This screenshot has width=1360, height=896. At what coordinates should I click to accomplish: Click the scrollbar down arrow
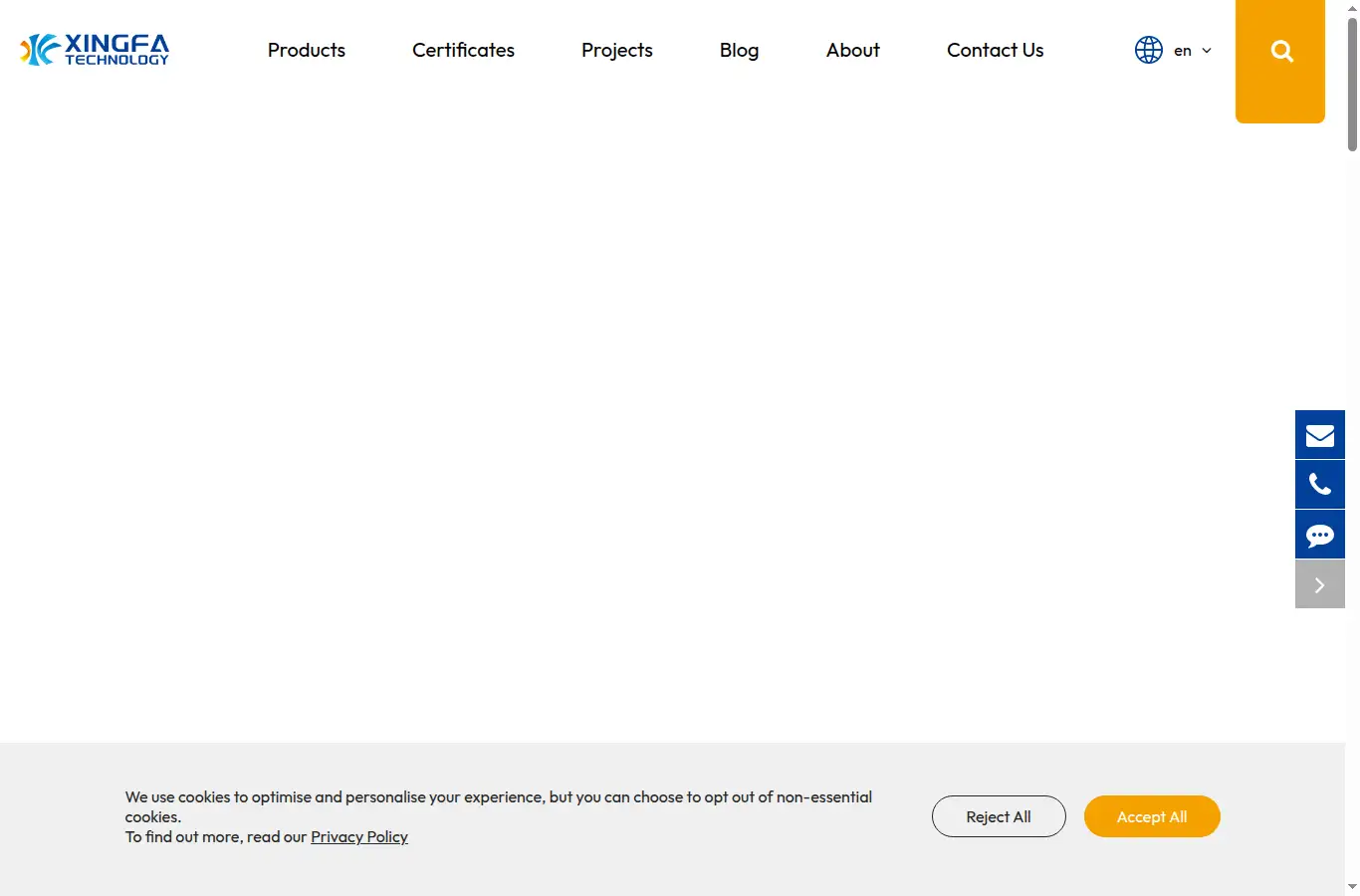[x=1352, y=886]
